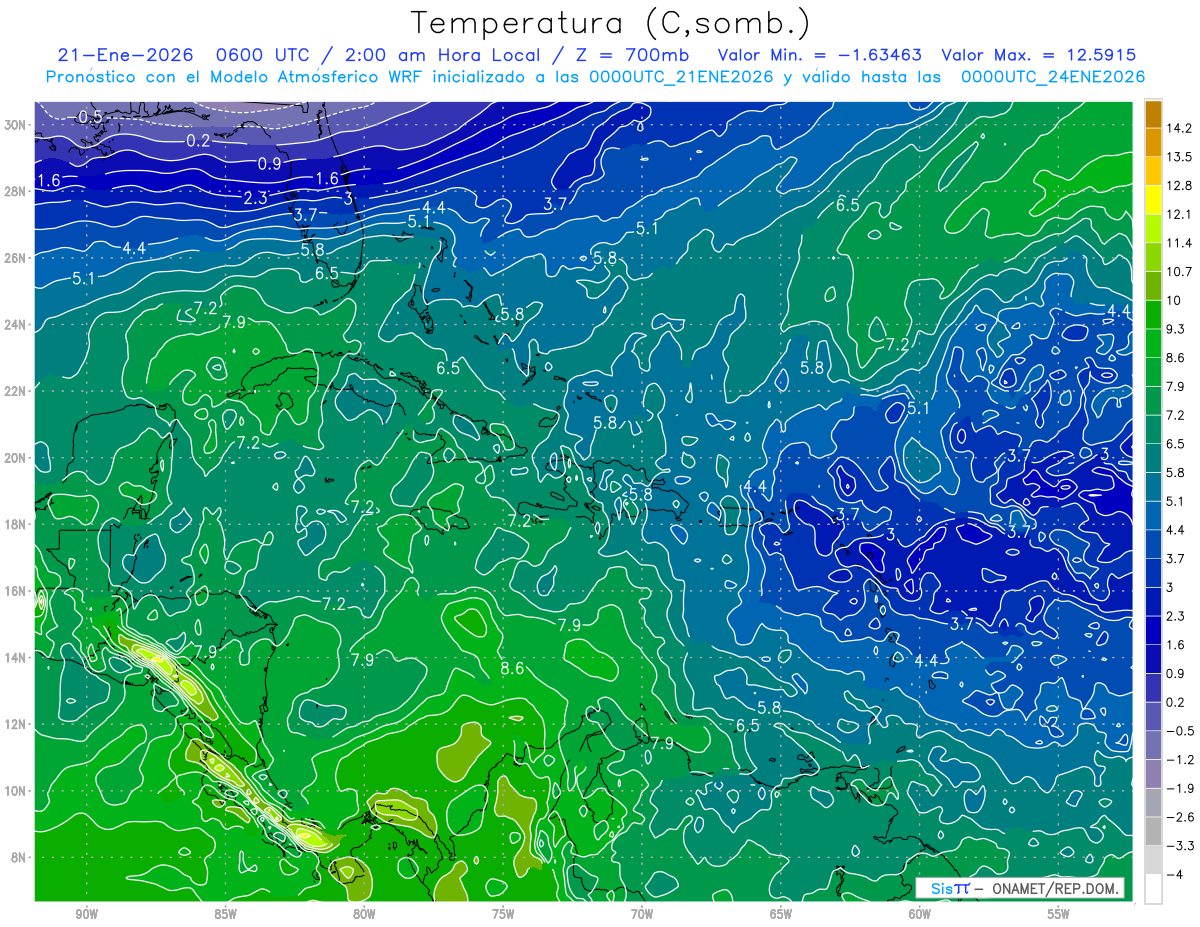This screenshot has width=1200, height=927.
Task: Click the color legend value '11.4'
Action: tap(1179, 243)
